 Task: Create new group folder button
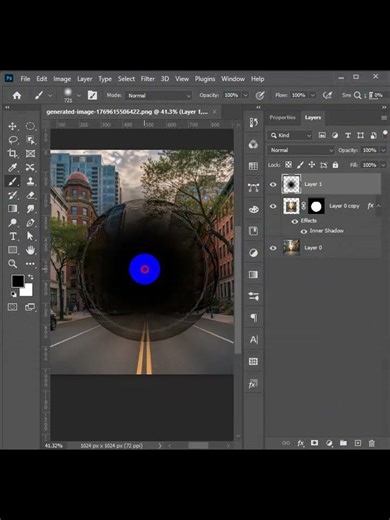[x=343, y=443]
